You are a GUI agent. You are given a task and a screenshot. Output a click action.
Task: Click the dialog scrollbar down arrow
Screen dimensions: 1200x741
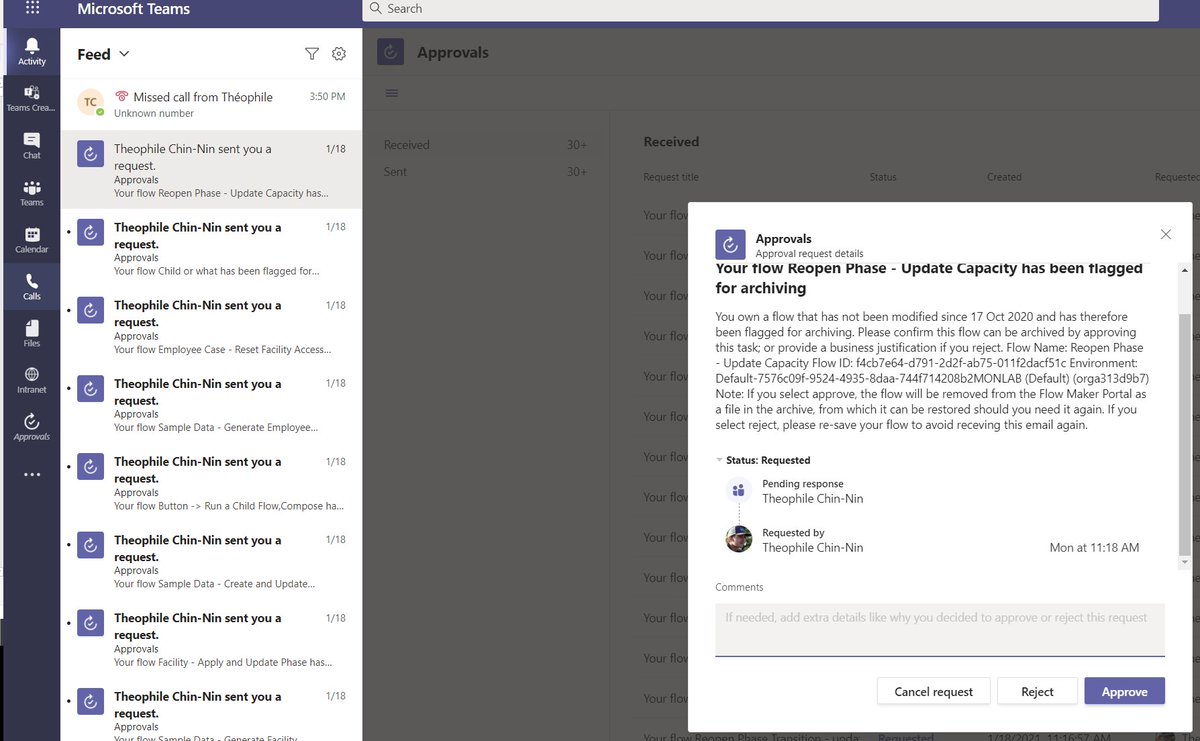pos(1185,563)
